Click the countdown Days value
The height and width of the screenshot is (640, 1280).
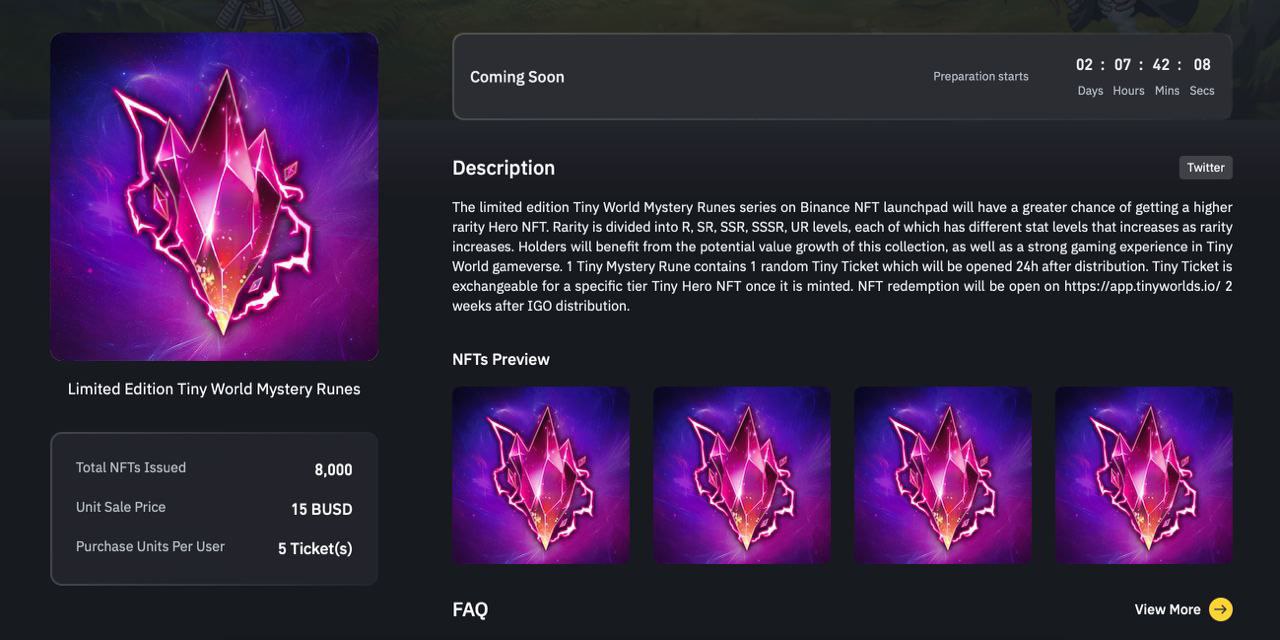[1085, 65]
